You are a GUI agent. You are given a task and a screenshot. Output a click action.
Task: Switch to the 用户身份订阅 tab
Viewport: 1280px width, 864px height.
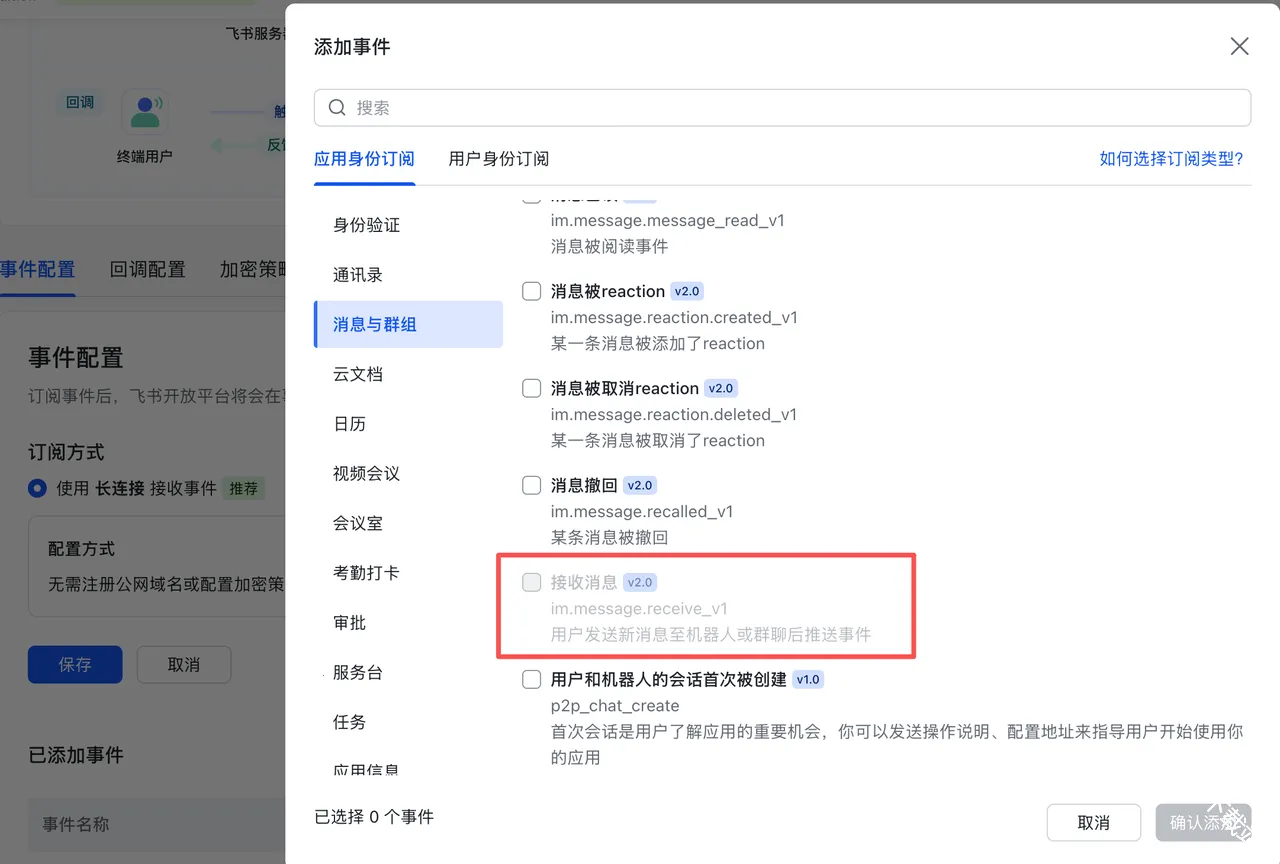[498, 158]
